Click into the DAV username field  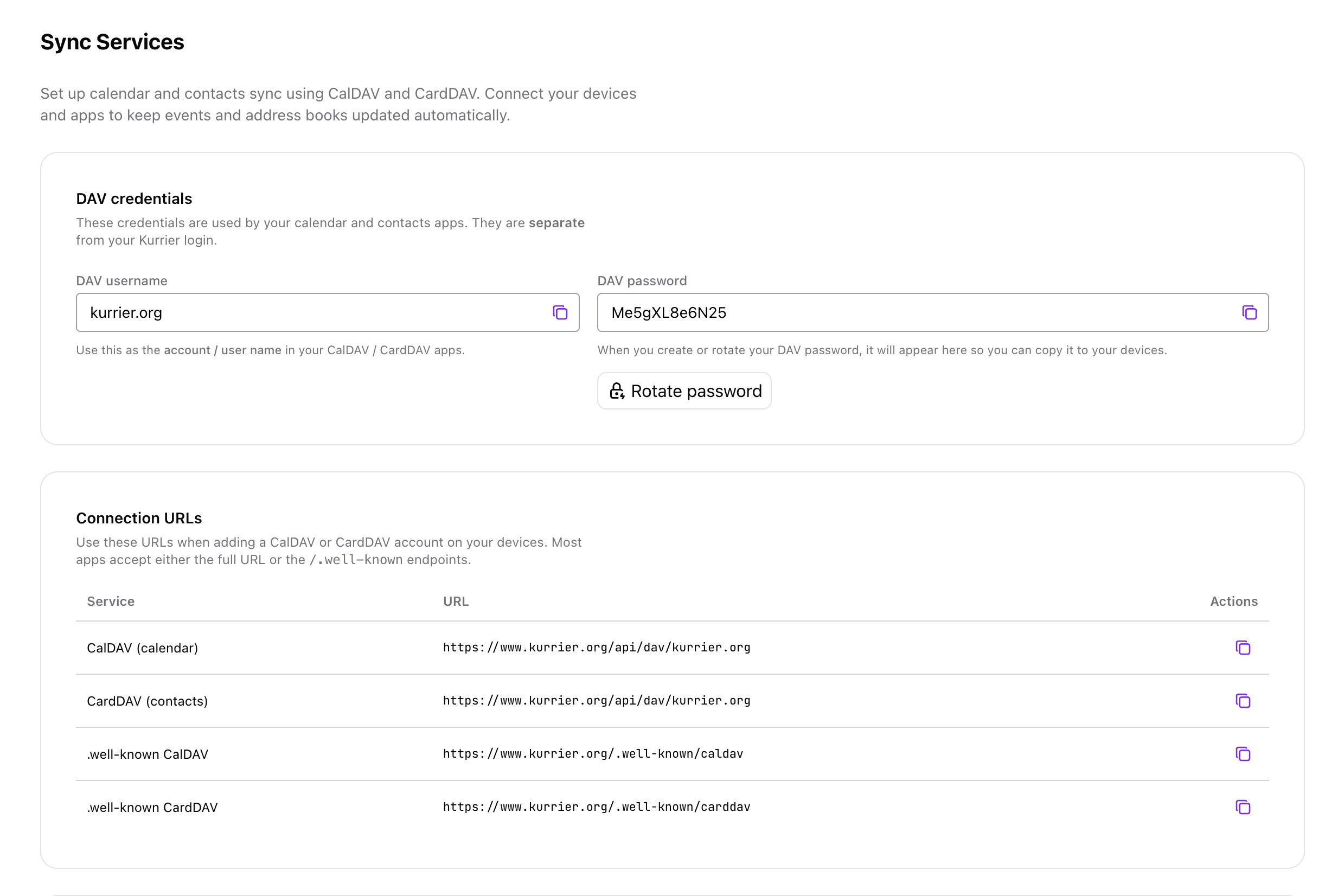286,312
